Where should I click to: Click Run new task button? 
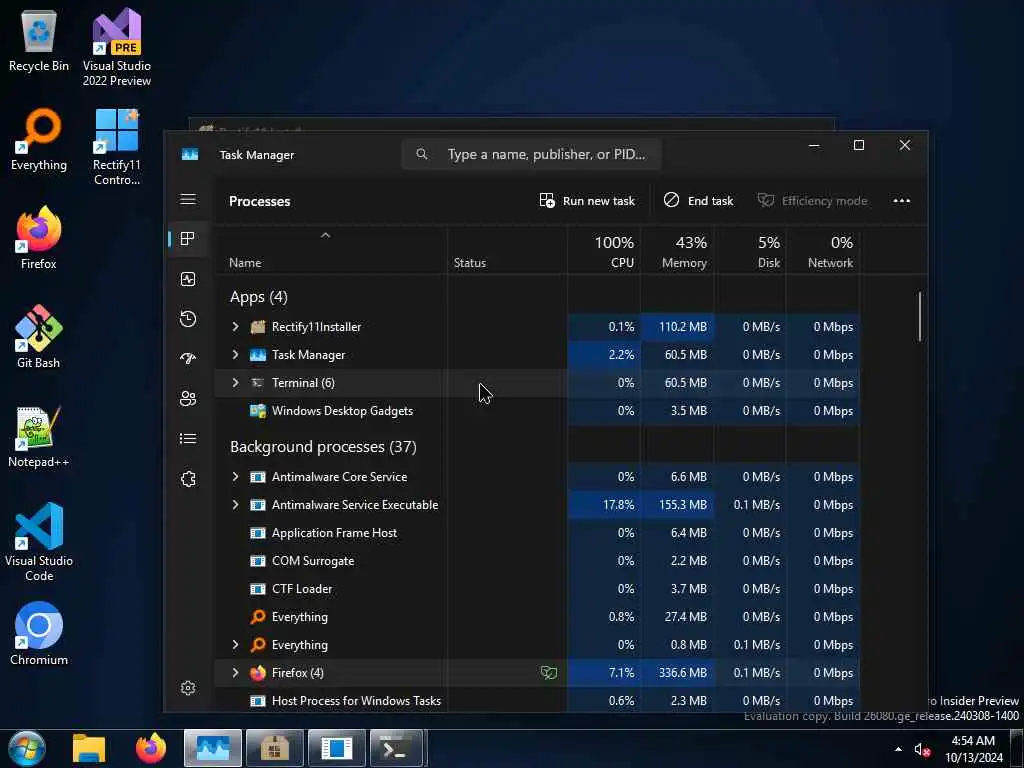[x=587, y=201]
